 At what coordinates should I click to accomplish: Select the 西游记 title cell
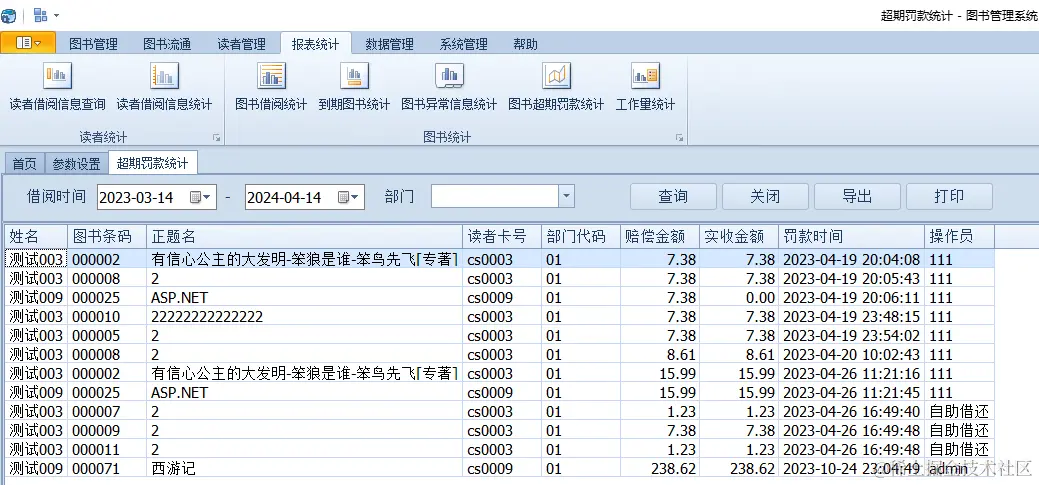pos(304,468)
